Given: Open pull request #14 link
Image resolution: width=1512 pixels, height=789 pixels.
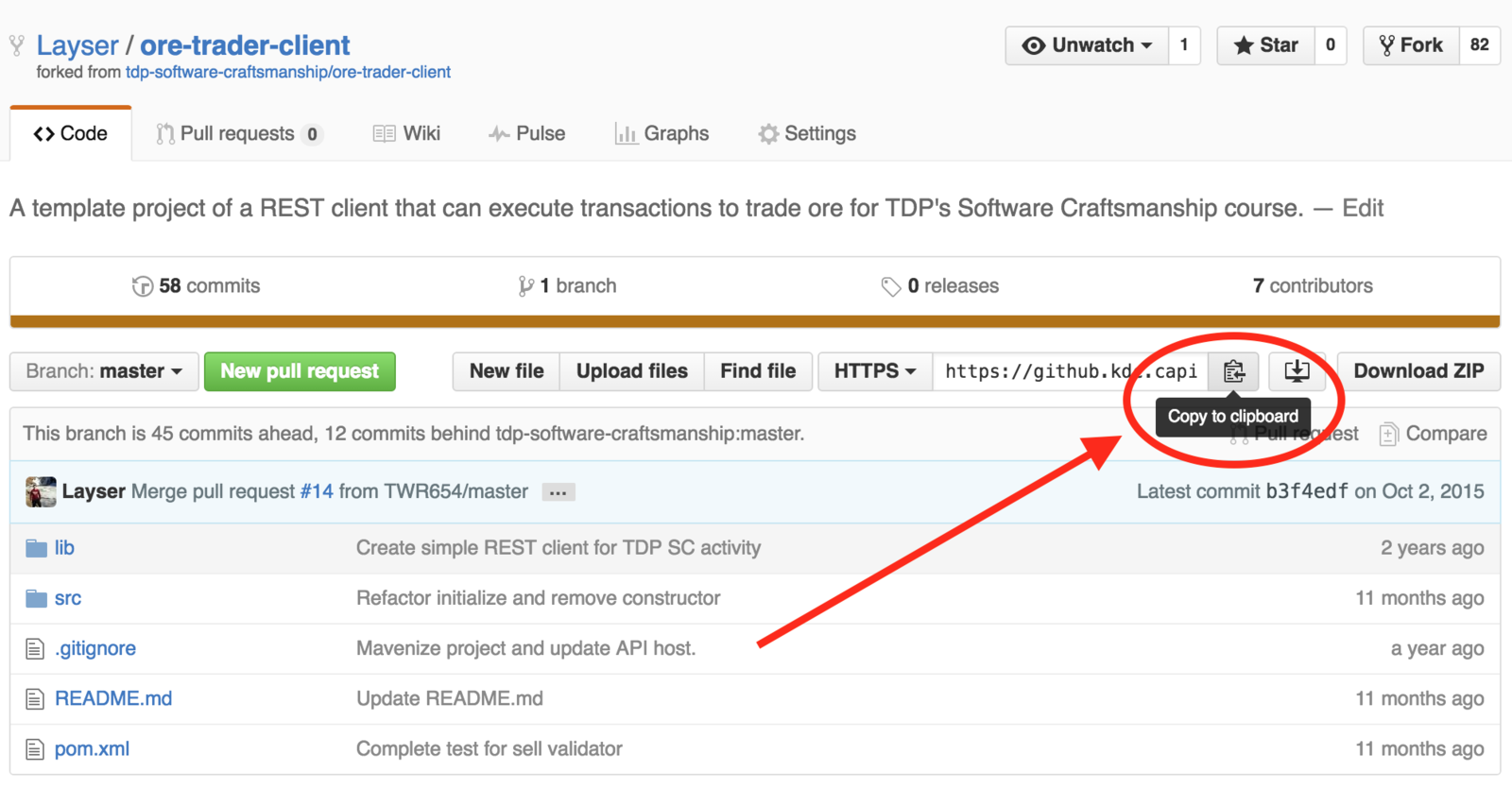Looking at the screenshot, I should pos(317,492).
